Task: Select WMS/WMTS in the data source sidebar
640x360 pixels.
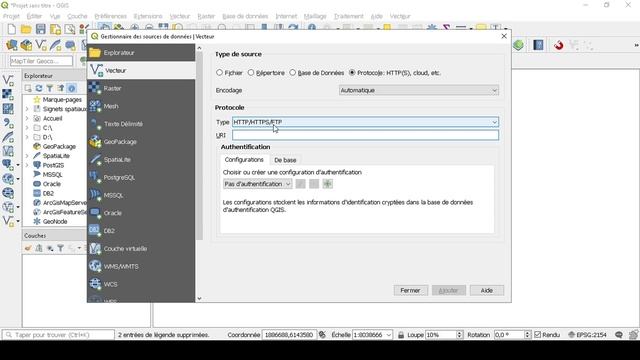Action: tap(141, 266)
